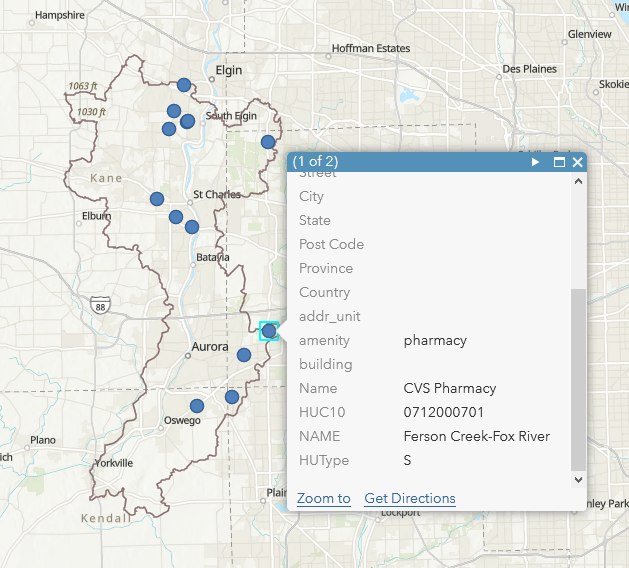Image resolution: width=629 pixels, height=568 pixels.
Task: Click the Aurora city label
Action: pos(210,347)
